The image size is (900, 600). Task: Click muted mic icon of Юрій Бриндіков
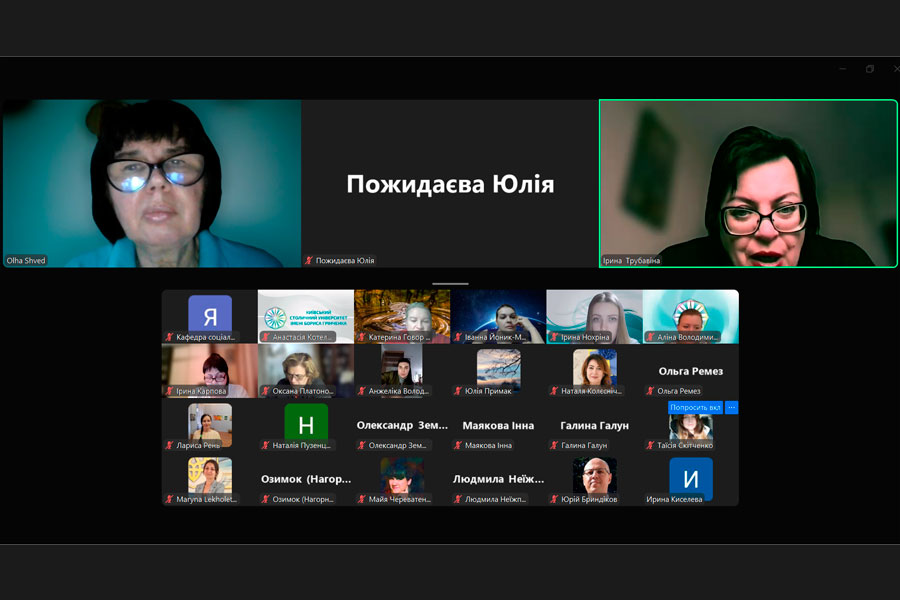pos(554,499)
